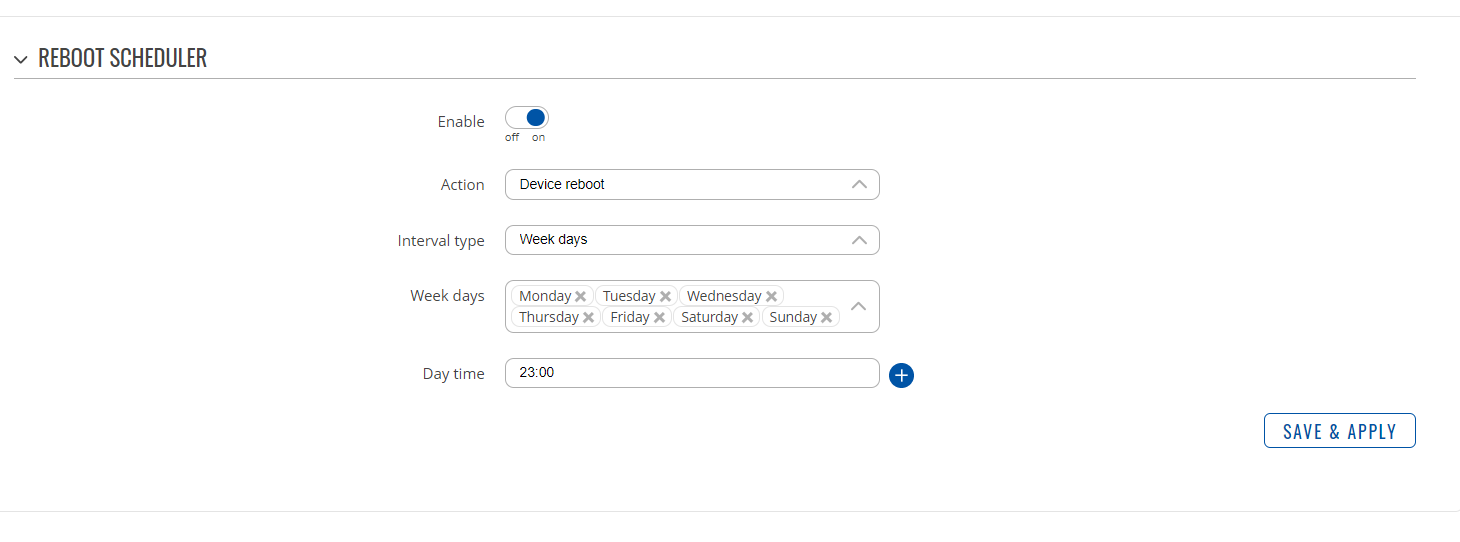Click the 'on' label under Enable switch
The image size is (1460, 542).
point(538,138)
